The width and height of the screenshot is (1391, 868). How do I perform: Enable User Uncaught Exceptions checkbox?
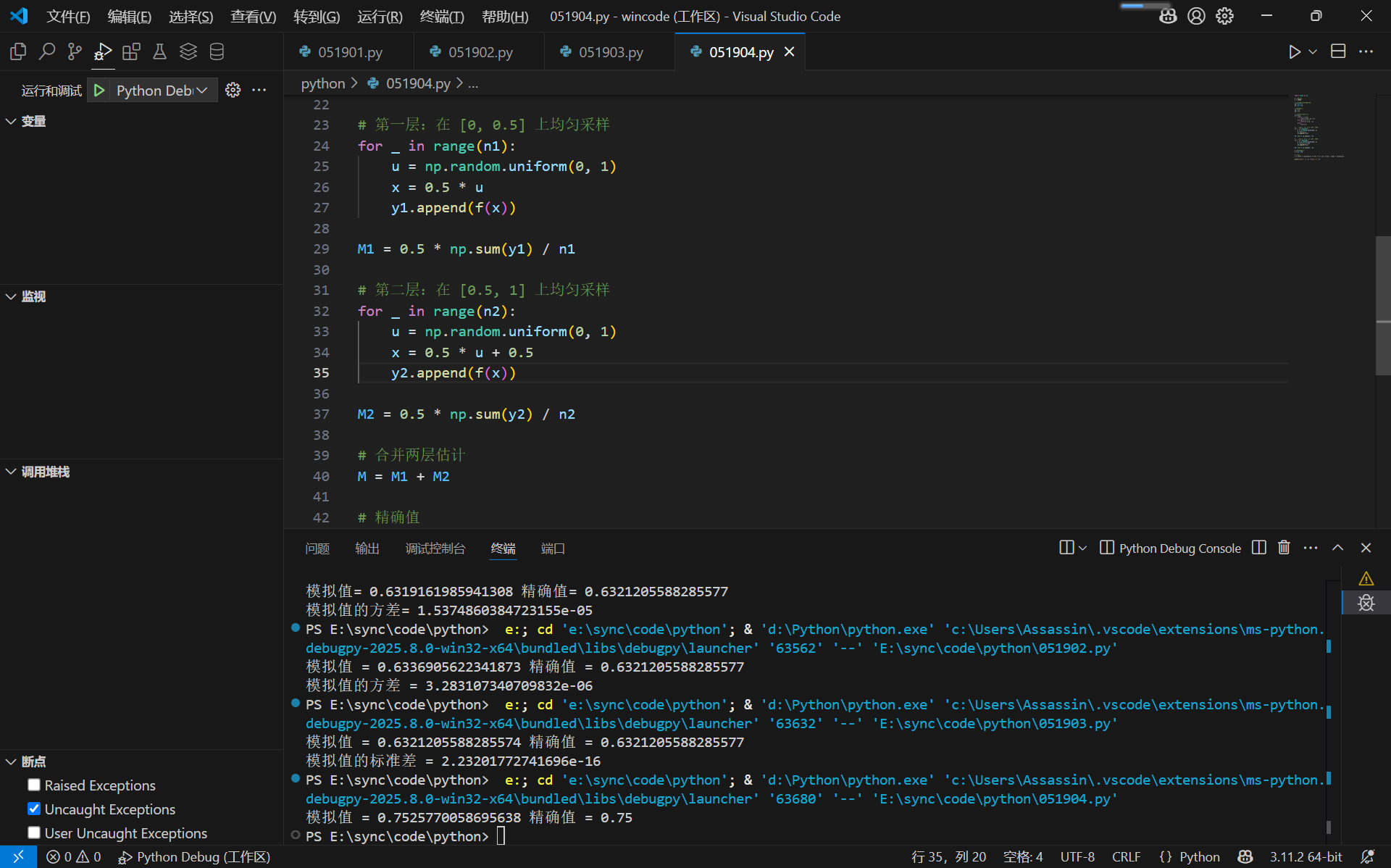point(34,833)
